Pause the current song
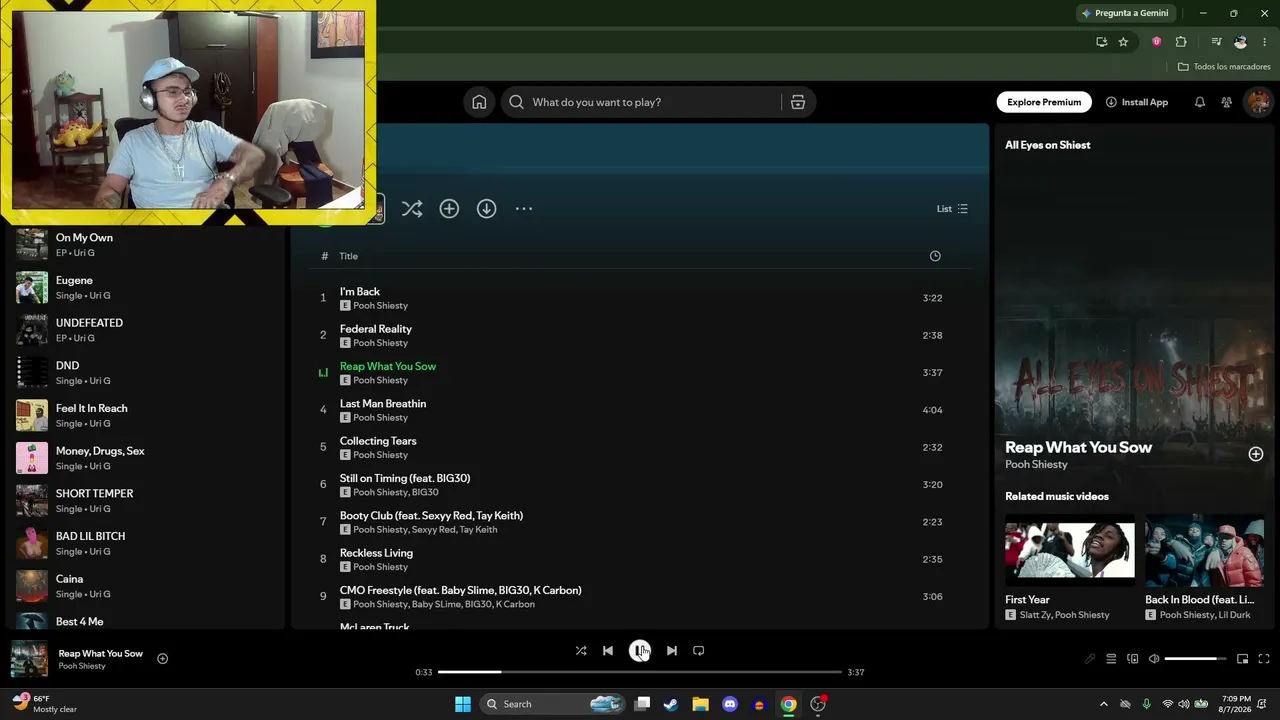The image size is (1280, 720). pyautogui.click(x=640, y=651)
